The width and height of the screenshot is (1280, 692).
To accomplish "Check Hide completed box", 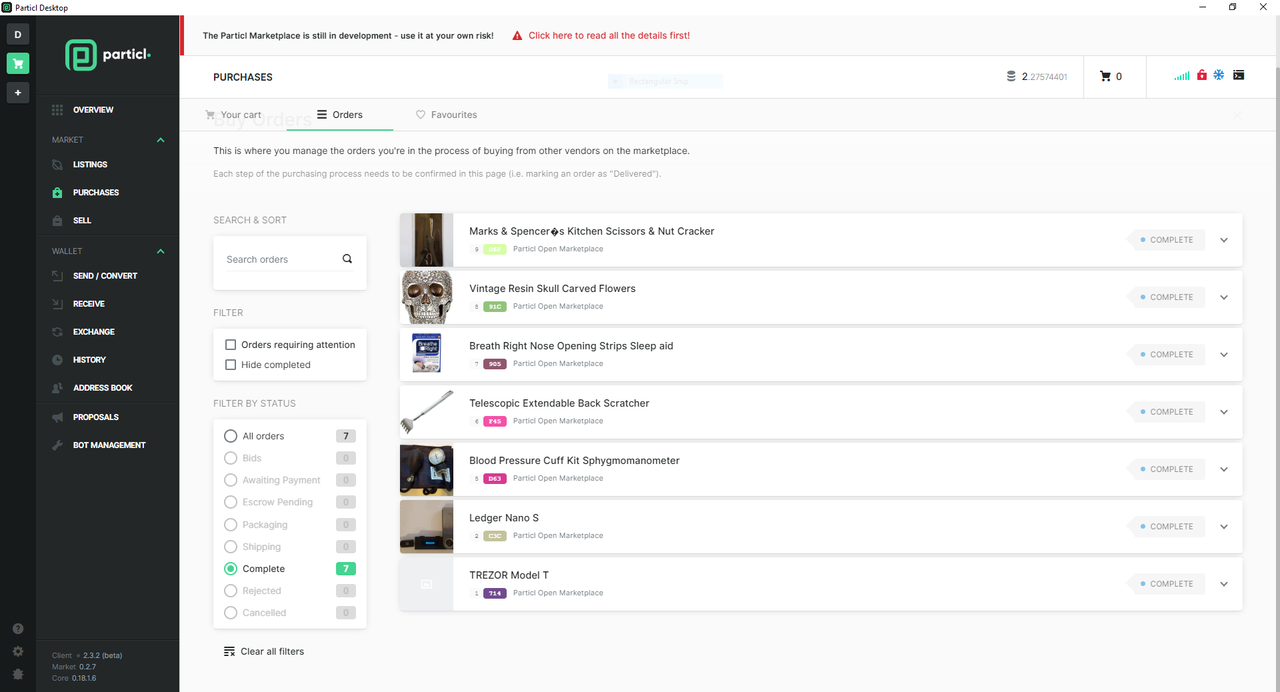I will coord(231,365).
